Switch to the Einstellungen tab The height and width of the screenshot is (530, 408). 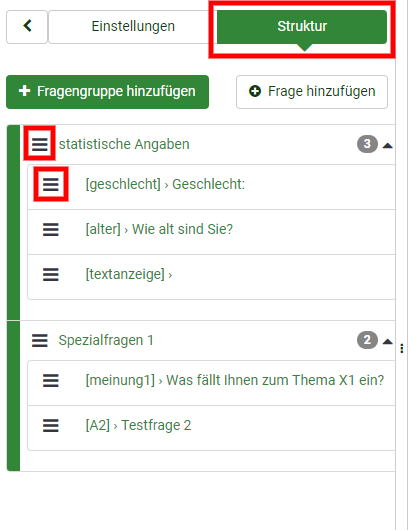pos(133,27)
